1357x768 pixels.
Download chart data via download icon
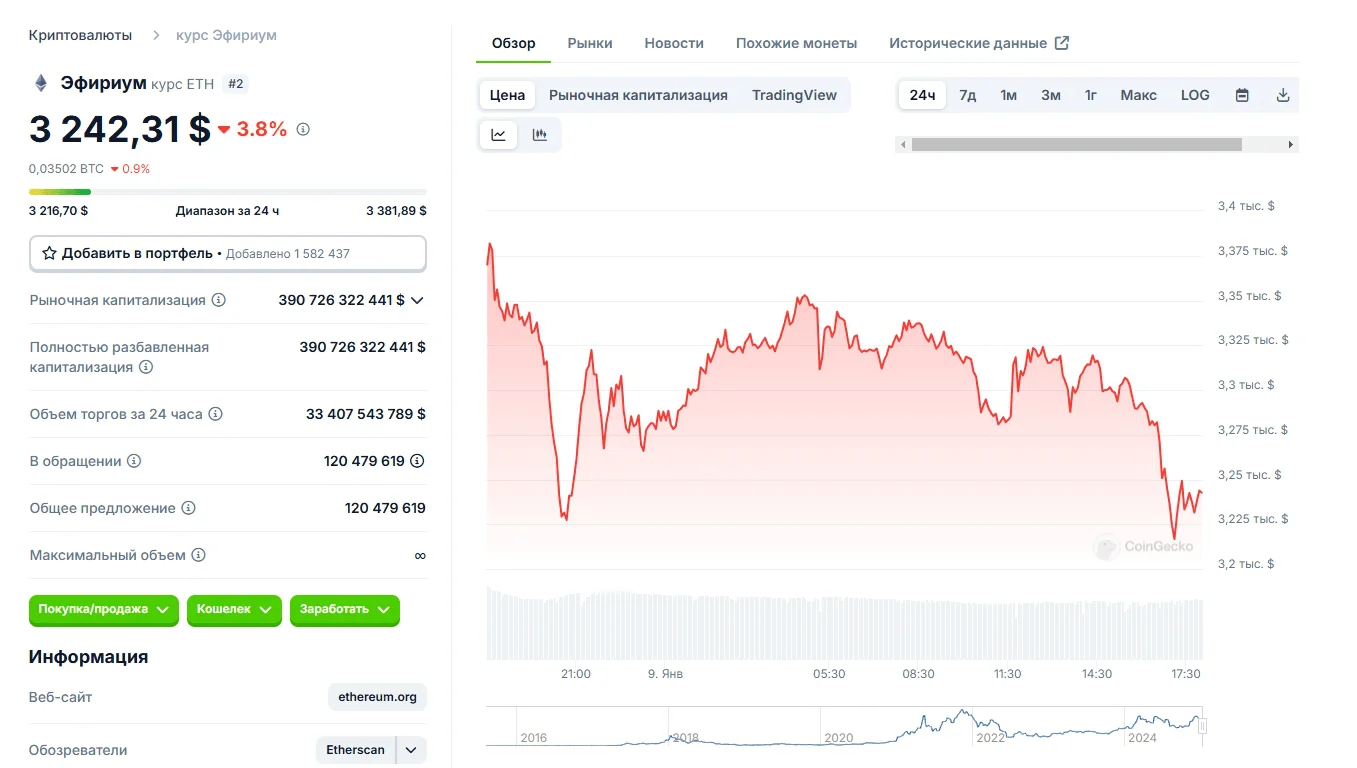pos(1283,96)
